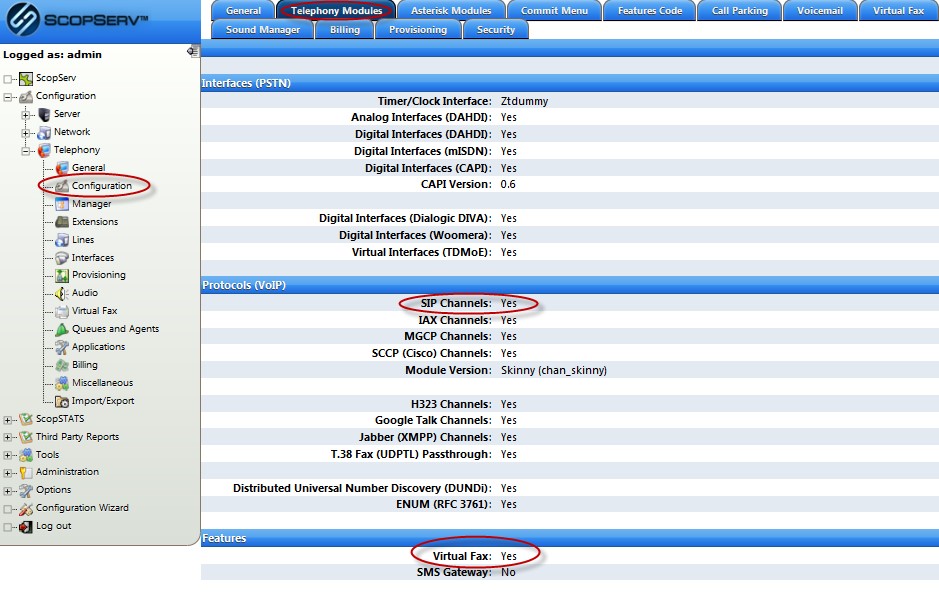Image resolution: width=939 pixels, height=594 pixels.
Task: Open the Asterisk Modules tab
Action: click(451, 11)
